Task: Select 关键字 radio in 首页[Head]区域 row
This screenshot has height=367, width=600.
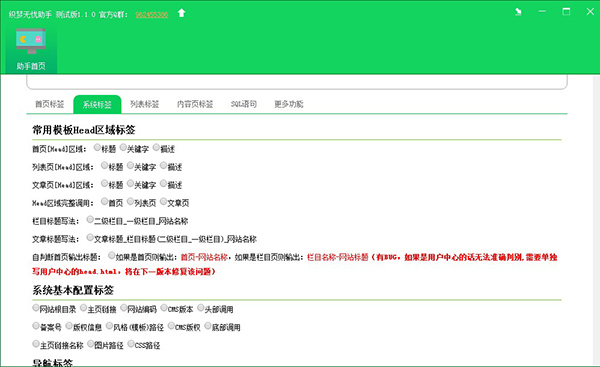Action: pos(123,147)
